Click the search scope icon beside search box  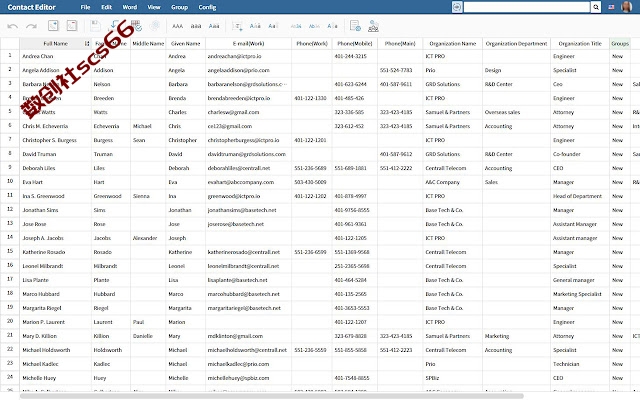(457, 7)
